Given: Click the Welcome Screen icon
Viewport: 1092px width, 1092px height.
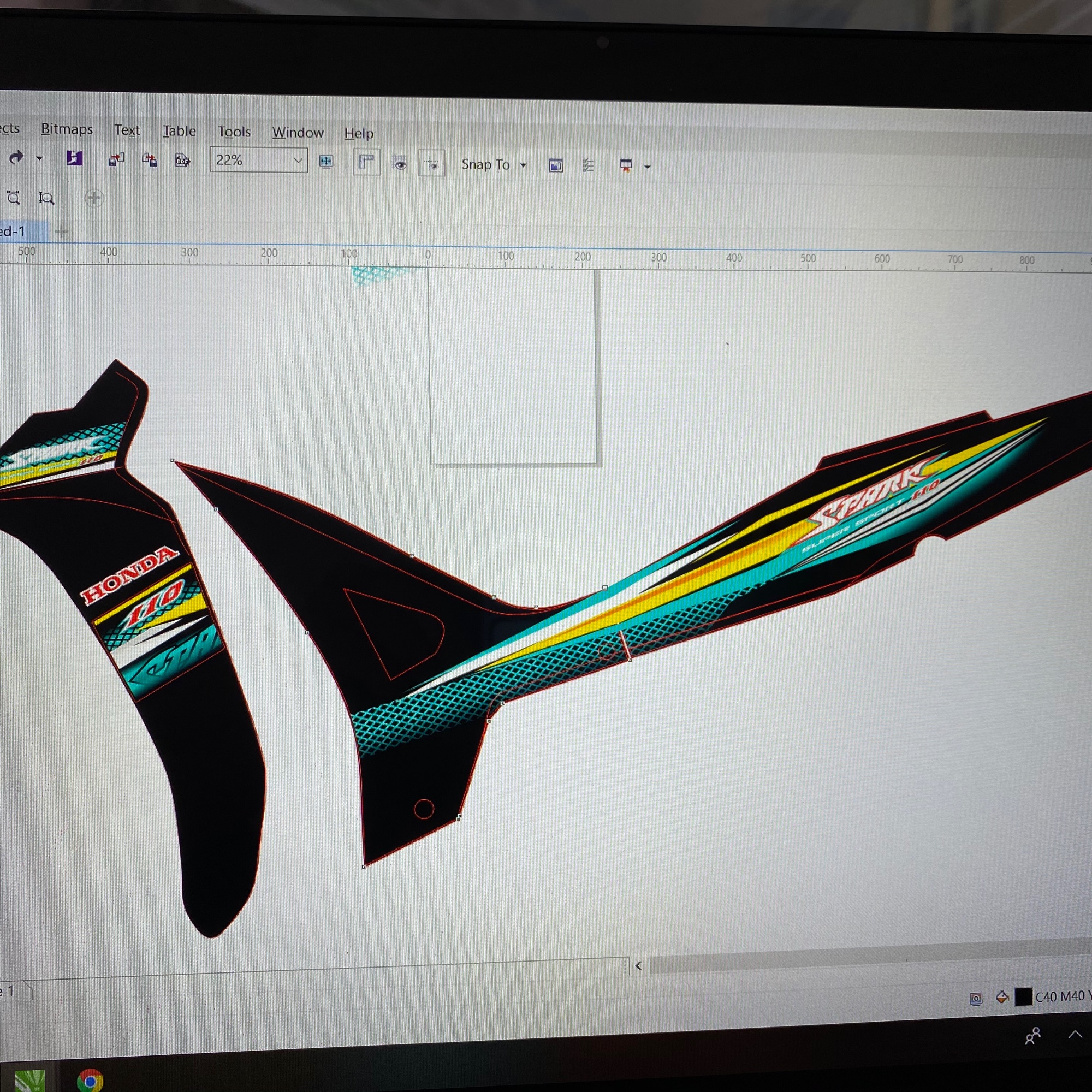Looking at the screenshot, I should click(556, 165).
